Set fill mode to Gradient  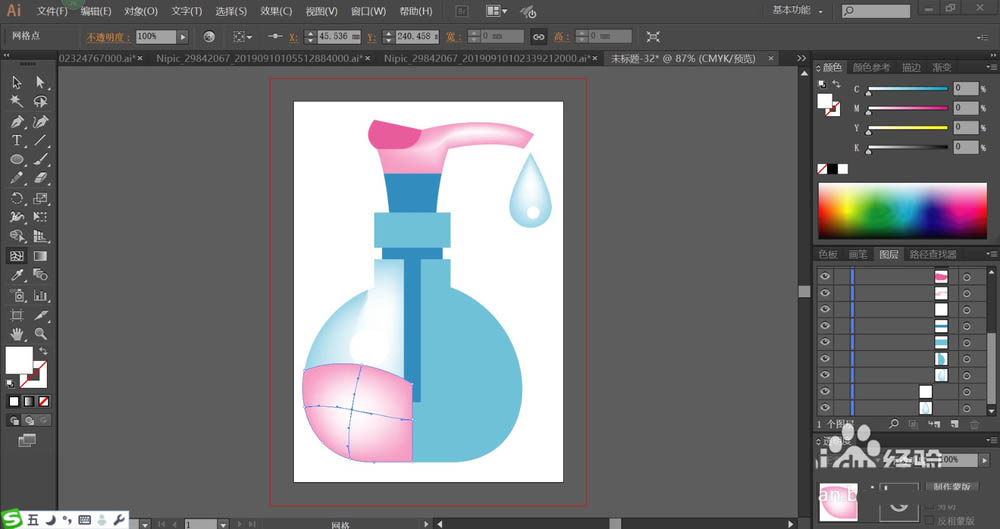pyautogui.click(x=29, y=401)
